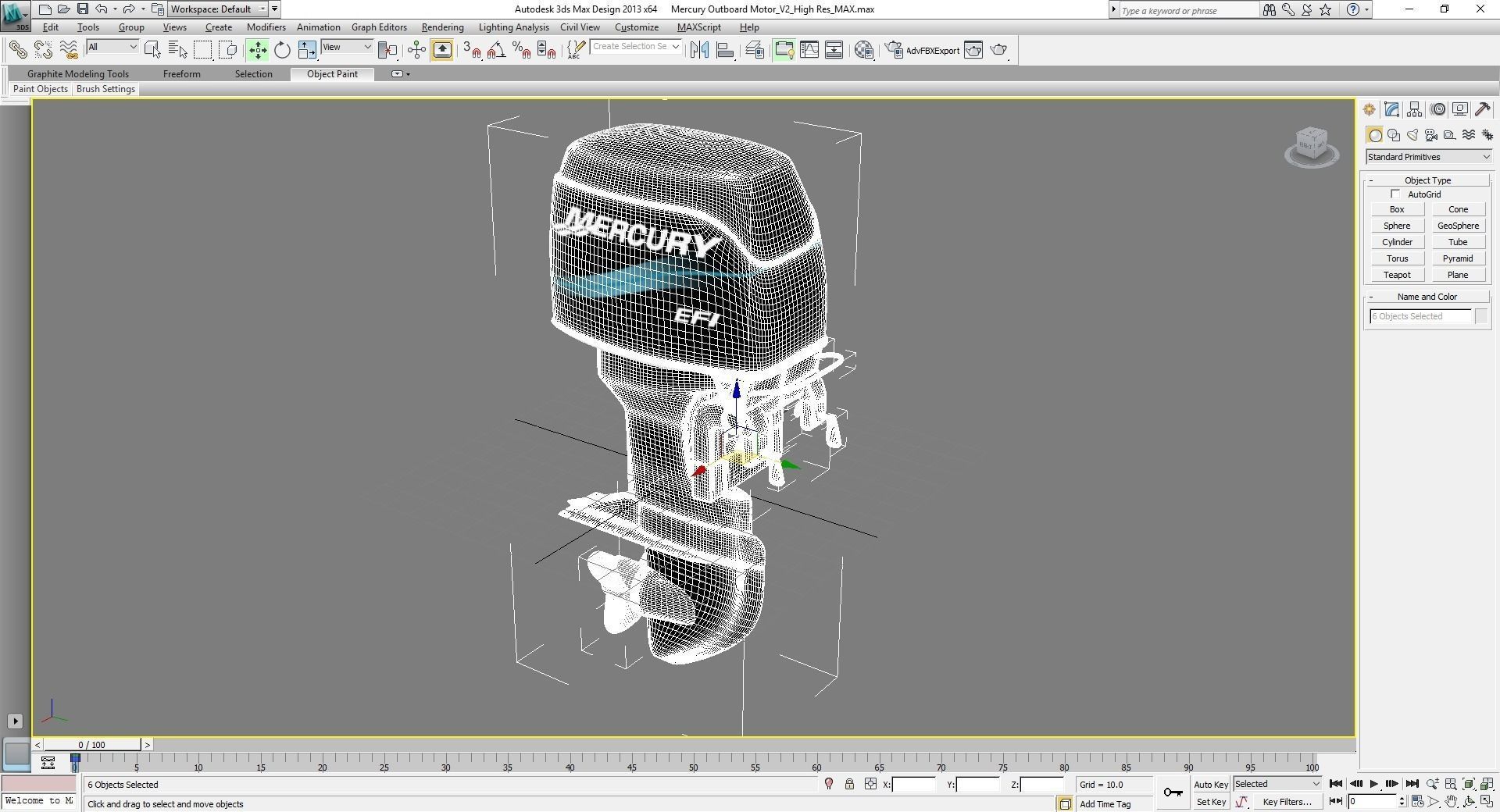Image resolution: width=1500 pixels, height=812 pixels.
Task: Switch to the Graphite Modeling Tools tab
Action: click(x=78, y=74)
